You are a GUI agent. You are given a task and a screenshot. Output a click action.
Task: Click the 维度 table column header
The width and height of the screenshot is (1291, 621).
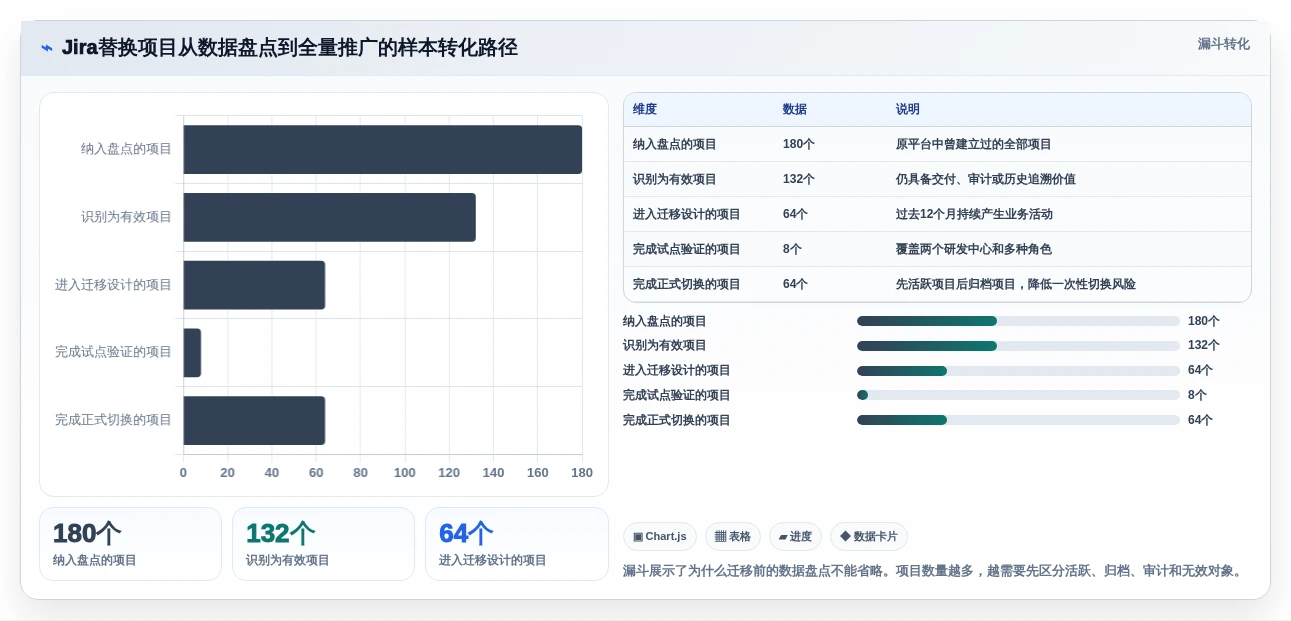645,110
